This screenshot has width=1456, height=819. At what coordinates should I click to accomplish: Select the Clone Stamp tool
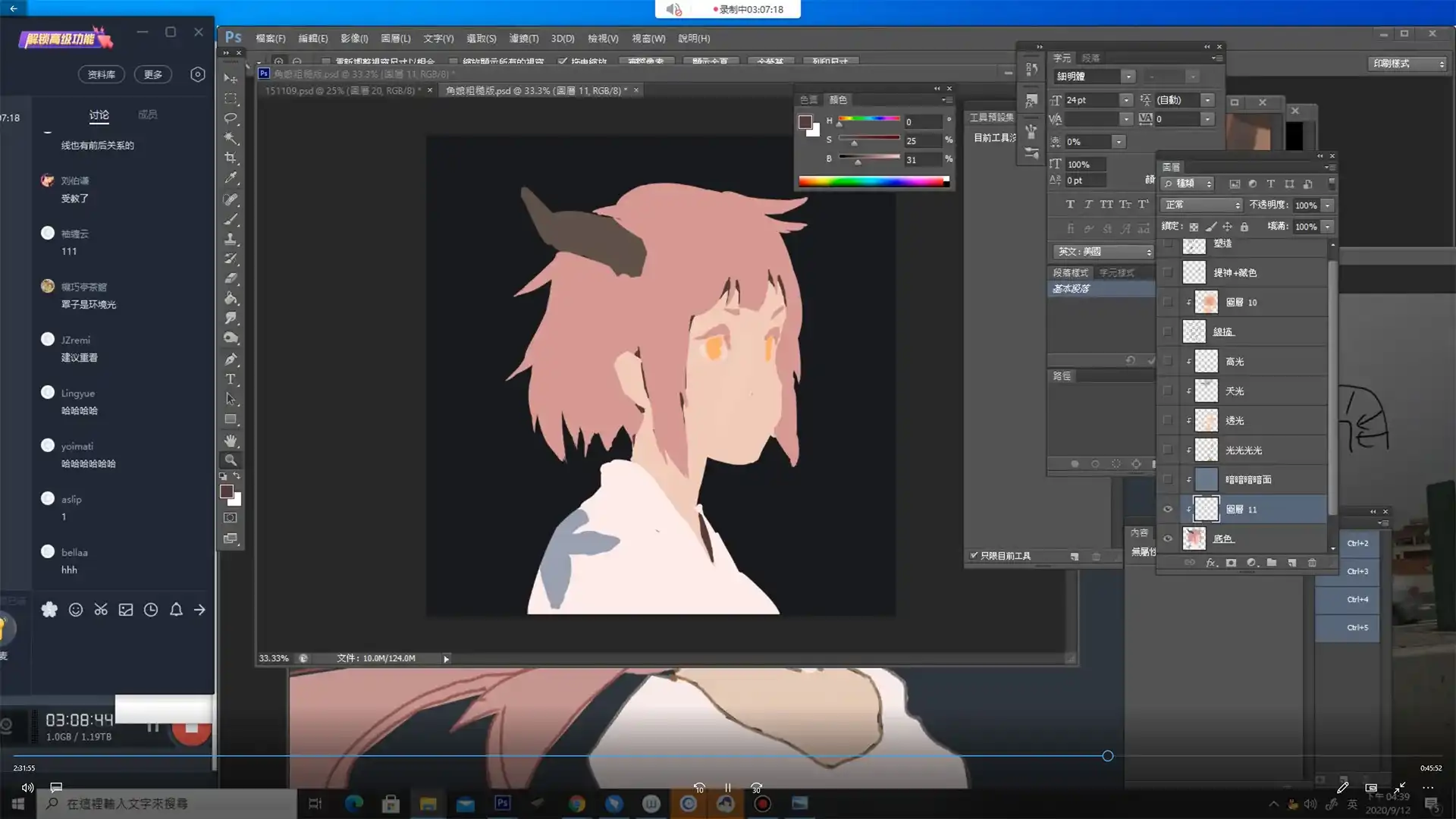pos(231,239)
